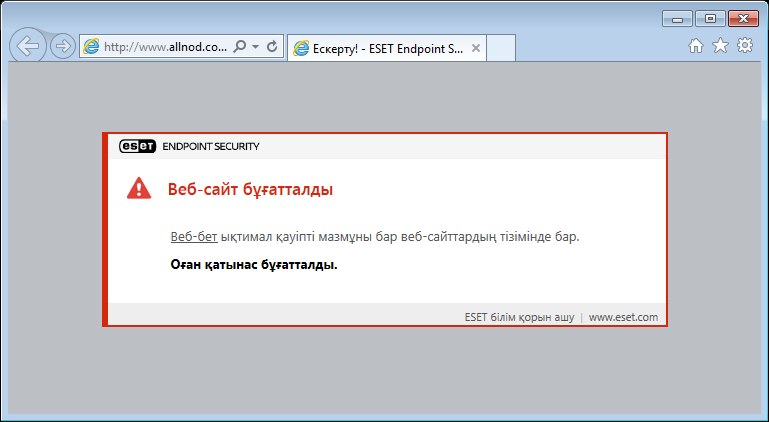This screenshot has height=422, width=769.
Task: Click the red warning triangle icon
Action: (x=139, y=188)
